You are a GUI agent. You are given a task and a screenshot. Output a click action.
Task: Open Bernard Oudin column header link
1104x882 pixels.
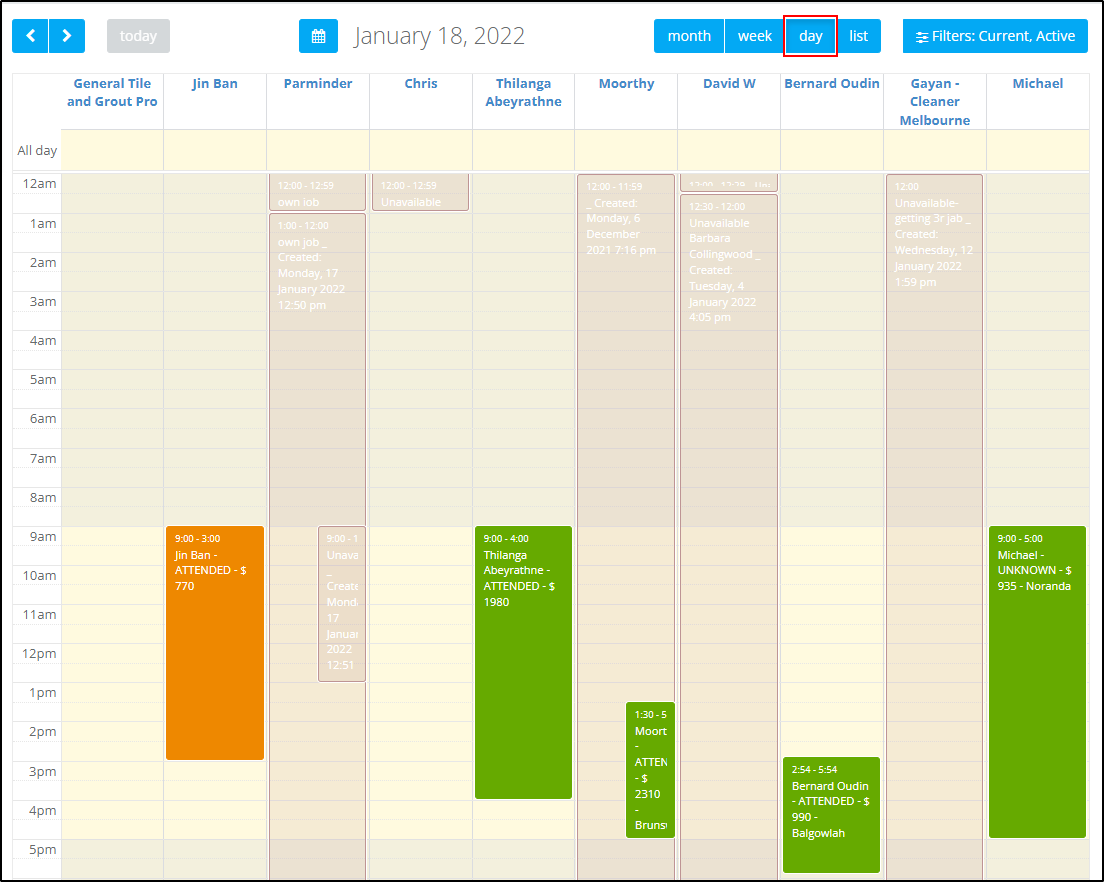[x=832, y=83]
